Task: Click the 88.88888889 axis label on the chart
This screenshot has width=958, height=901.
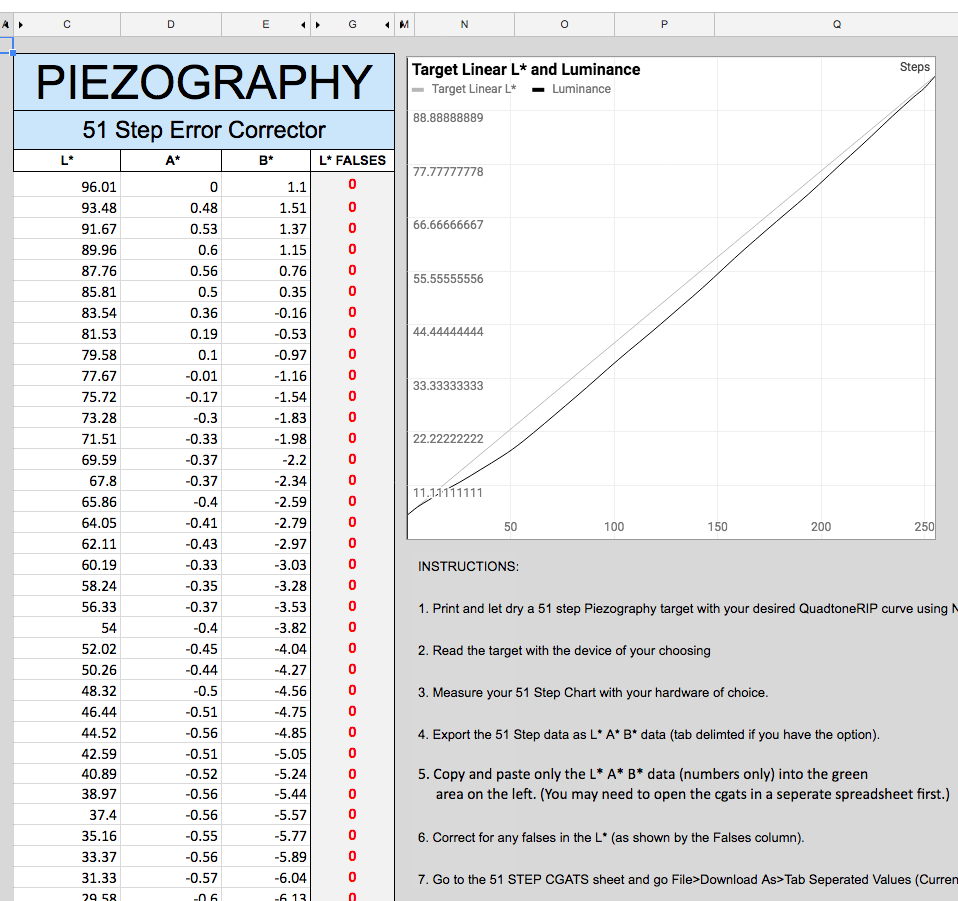Action: [448, 118]
